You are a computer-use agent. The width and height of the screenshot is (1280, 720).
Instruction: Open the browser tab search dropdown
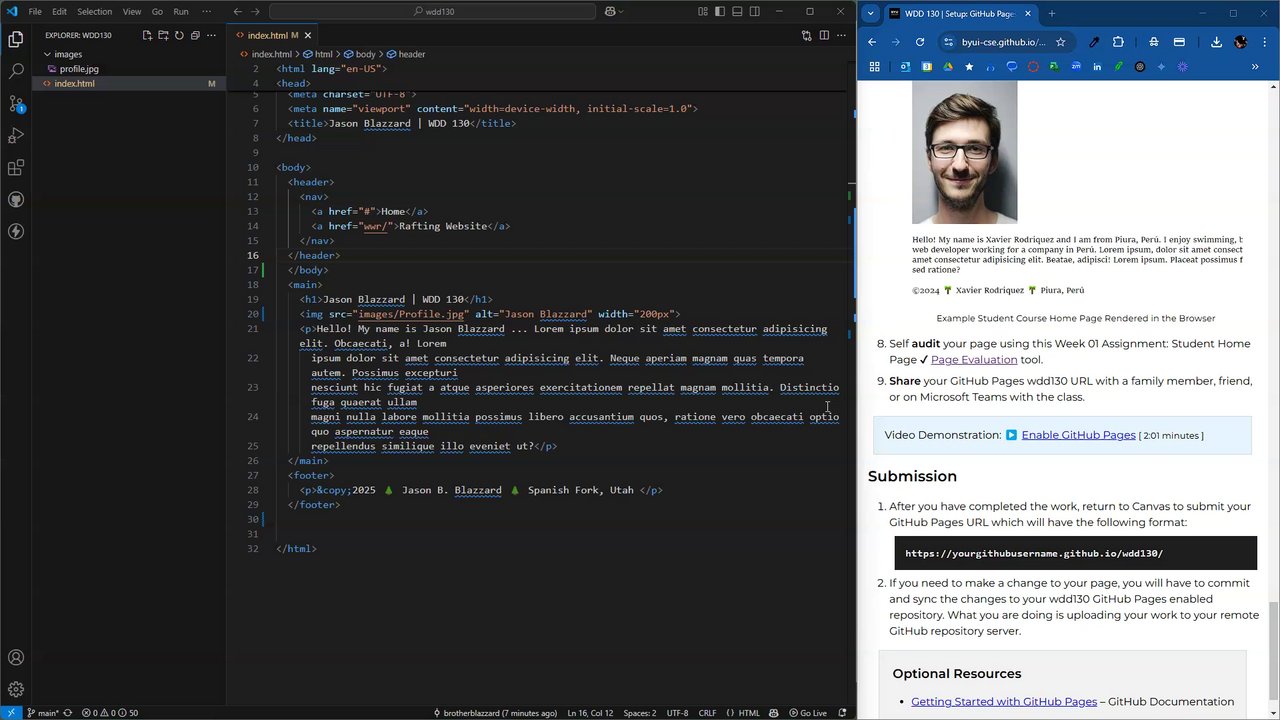[x=871, y=14]
